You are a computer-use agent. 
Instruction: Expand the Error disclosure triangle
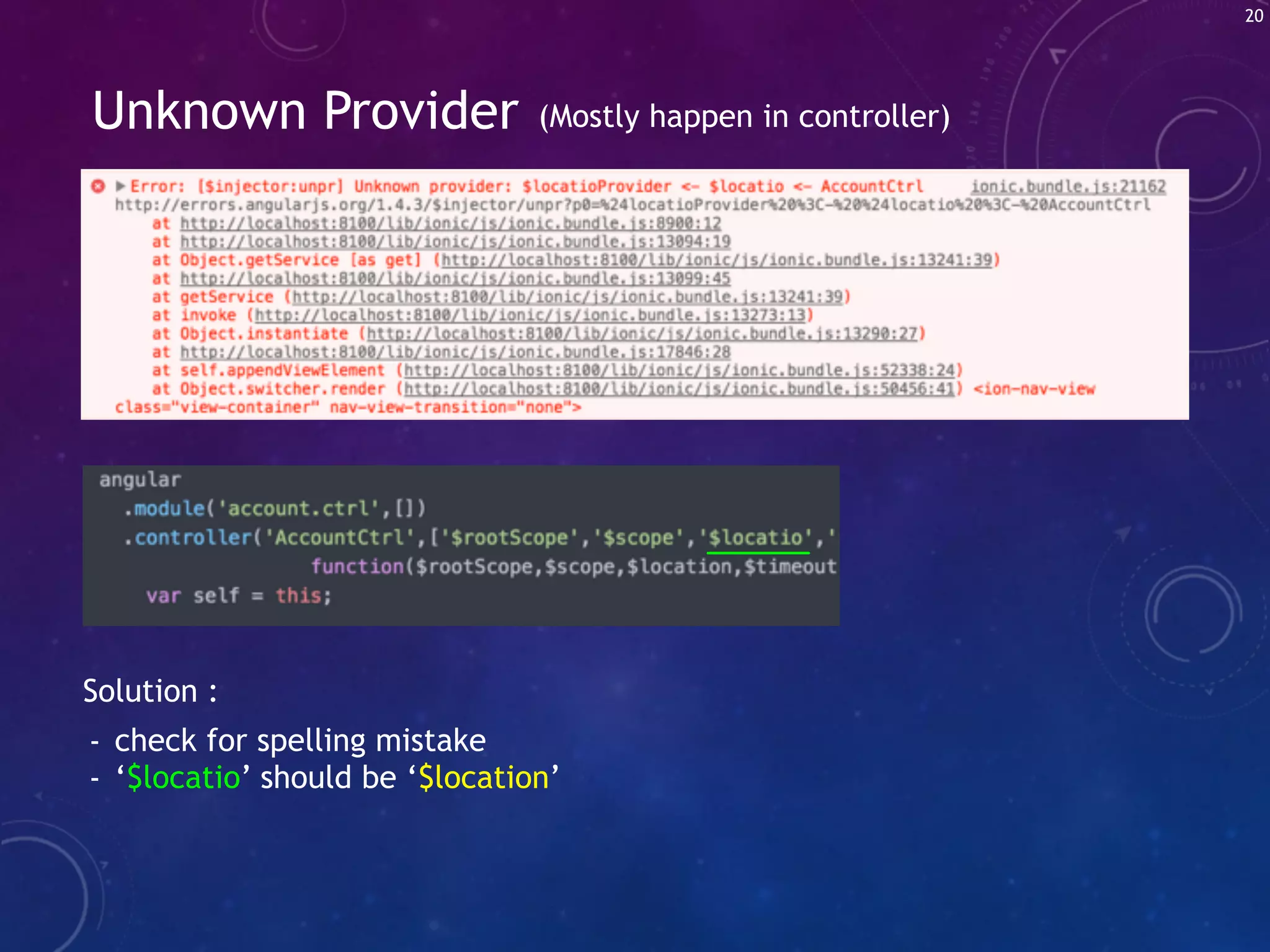[x=120, y=186]
